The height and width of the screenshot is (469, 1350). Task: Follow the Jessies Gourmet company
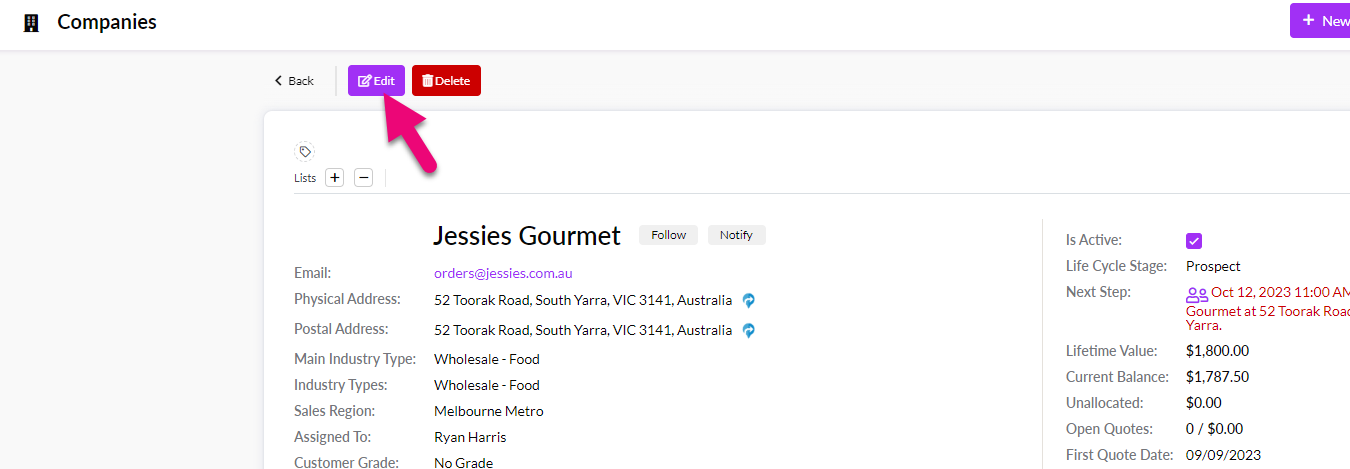[x=668, y=235]
